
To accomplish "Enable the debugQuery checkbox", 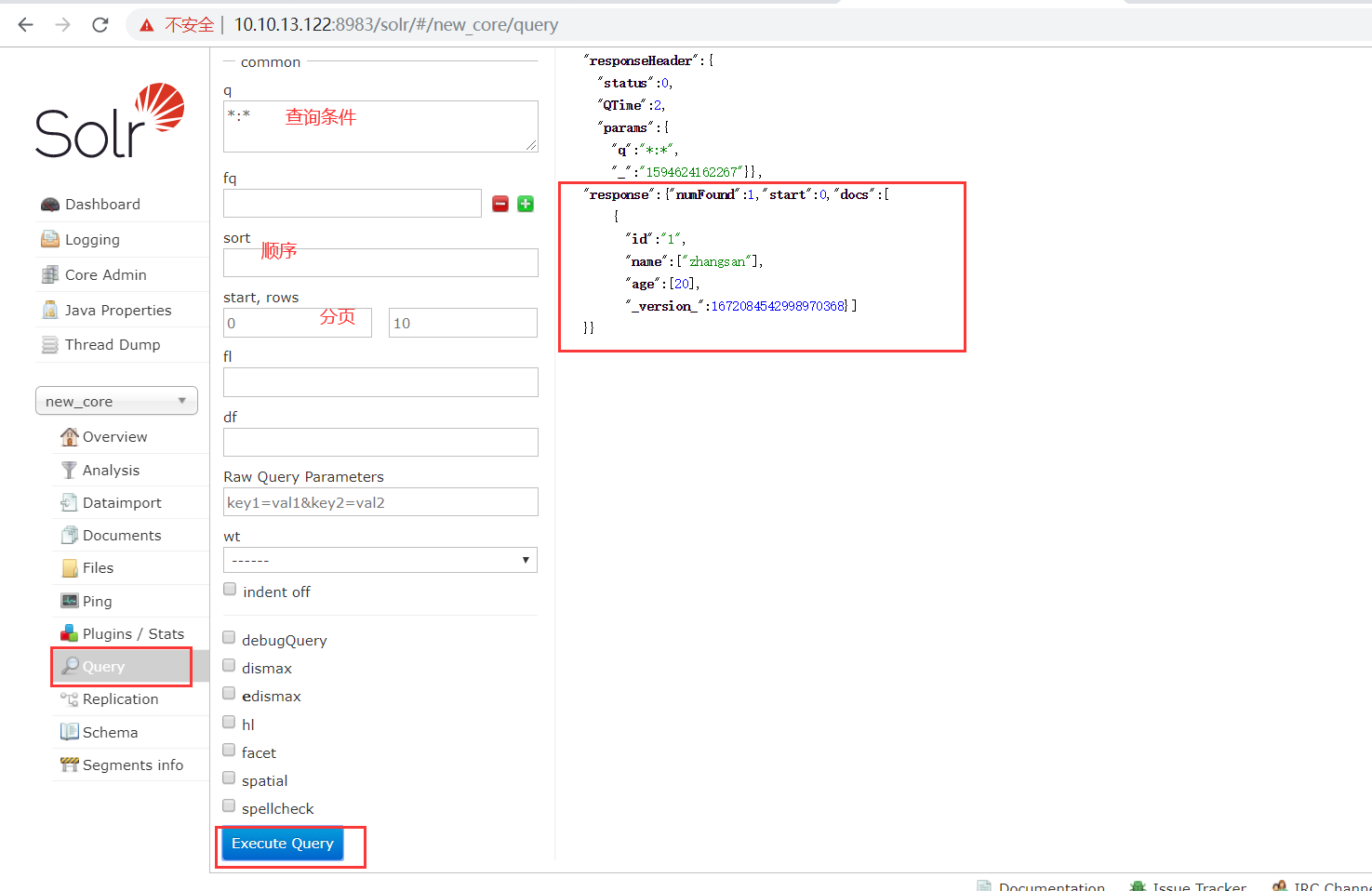I will point(229,637).
